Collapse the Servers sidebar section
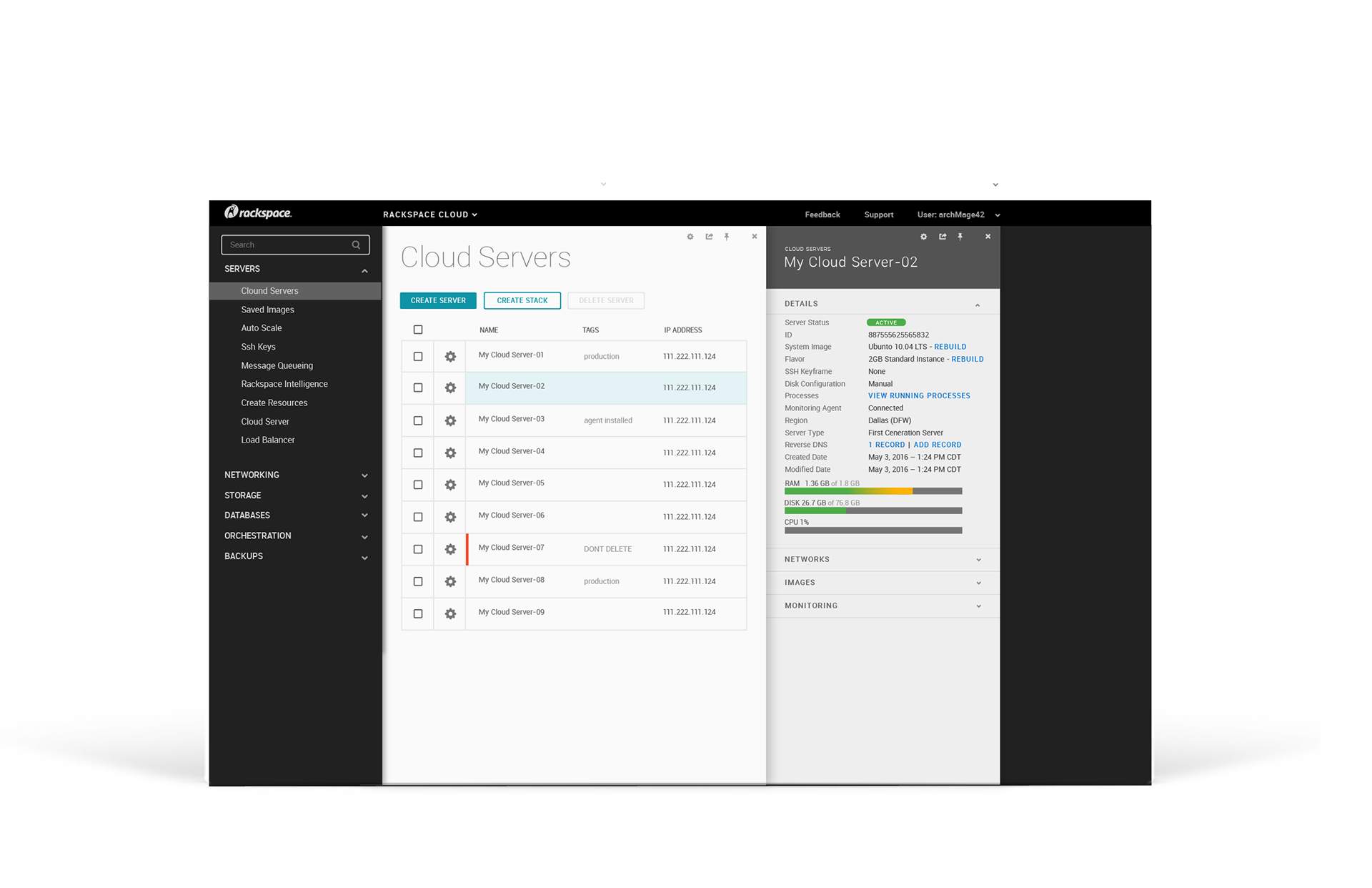The image size is (1372, 888). 364,271
